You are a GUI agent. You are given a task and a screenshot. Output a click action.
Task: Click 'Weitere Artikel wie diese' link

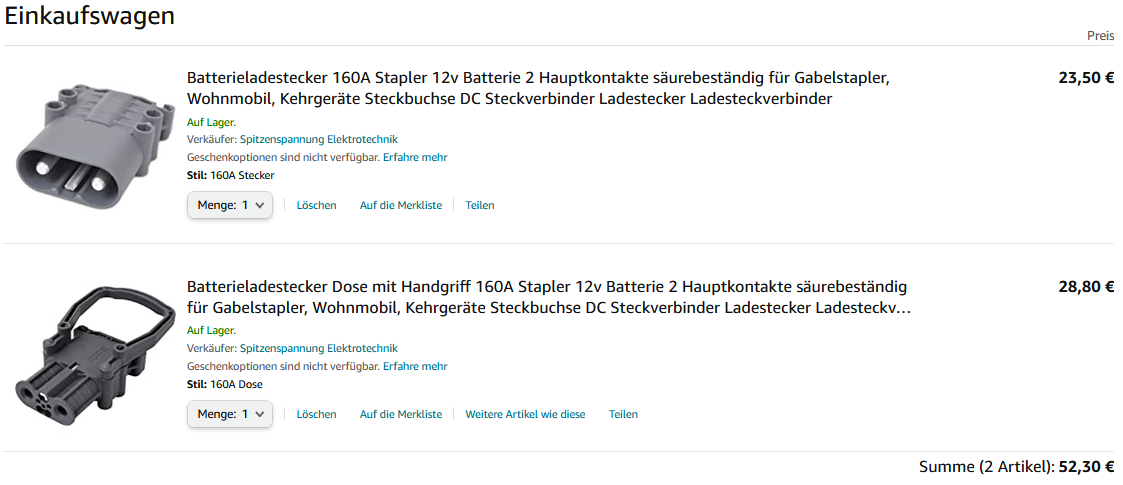(x=525, y=414)
